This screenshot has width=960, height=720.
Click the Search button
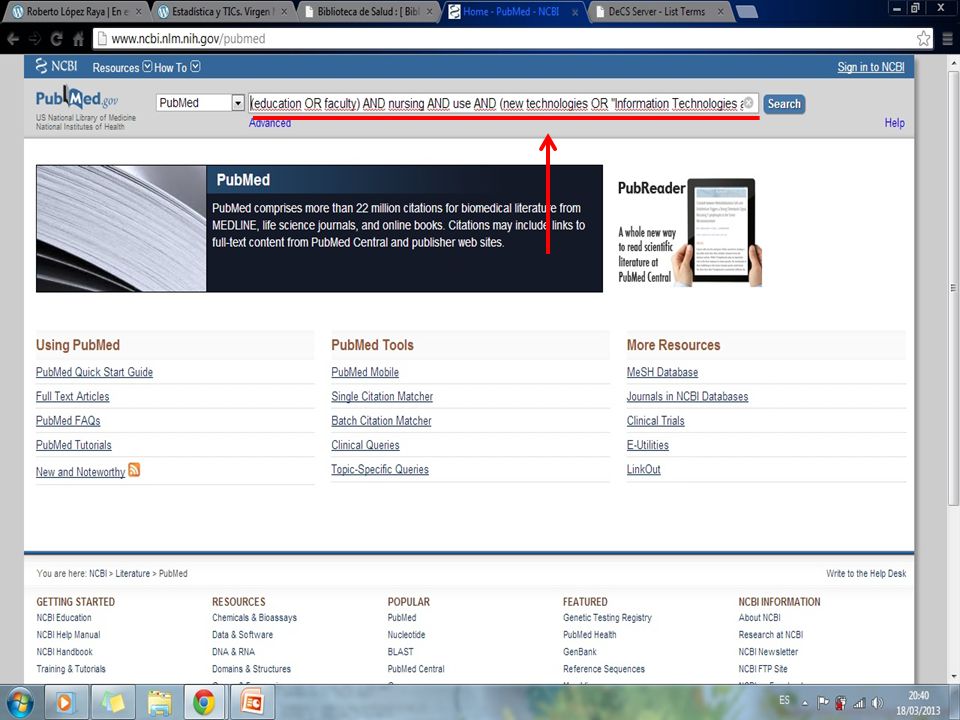(784, 103)
